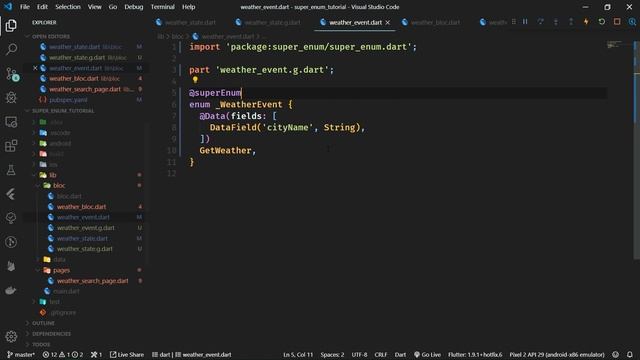Click Go Live in status bar

(x=427, y=354)
